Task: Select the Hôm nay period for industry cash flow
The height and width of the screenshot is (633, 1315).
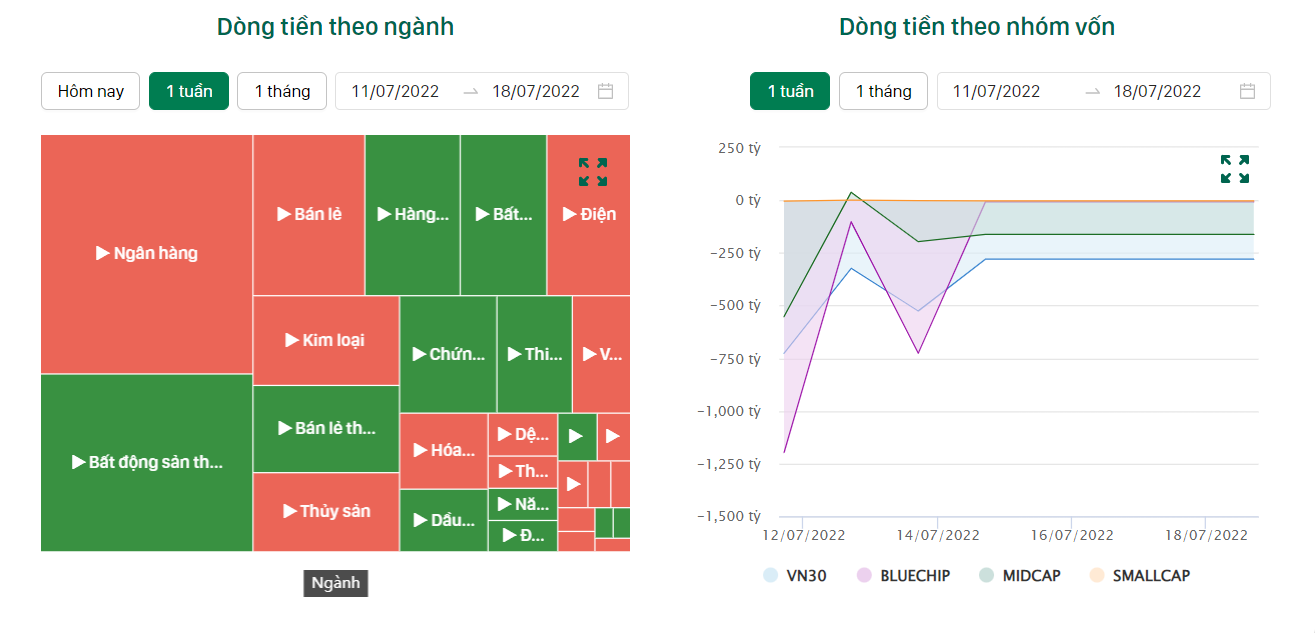Action: tap(90, 91)
